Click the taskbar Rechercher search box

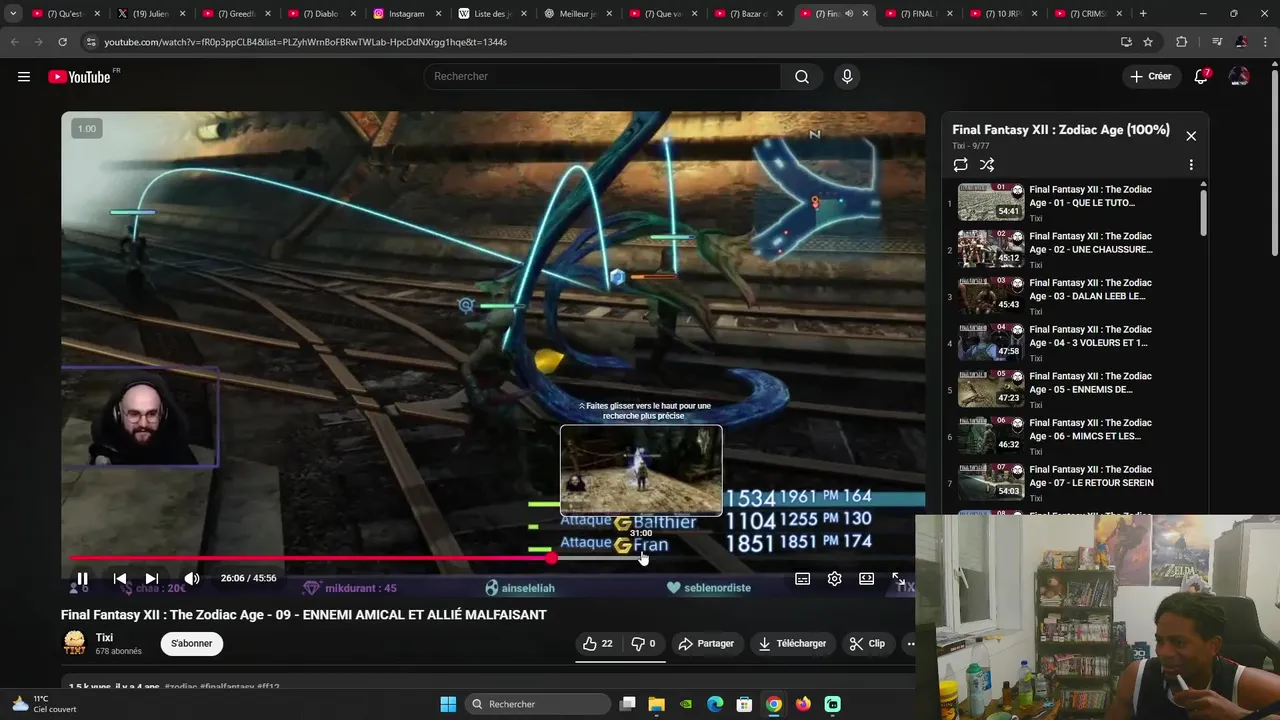coord(536,704)
